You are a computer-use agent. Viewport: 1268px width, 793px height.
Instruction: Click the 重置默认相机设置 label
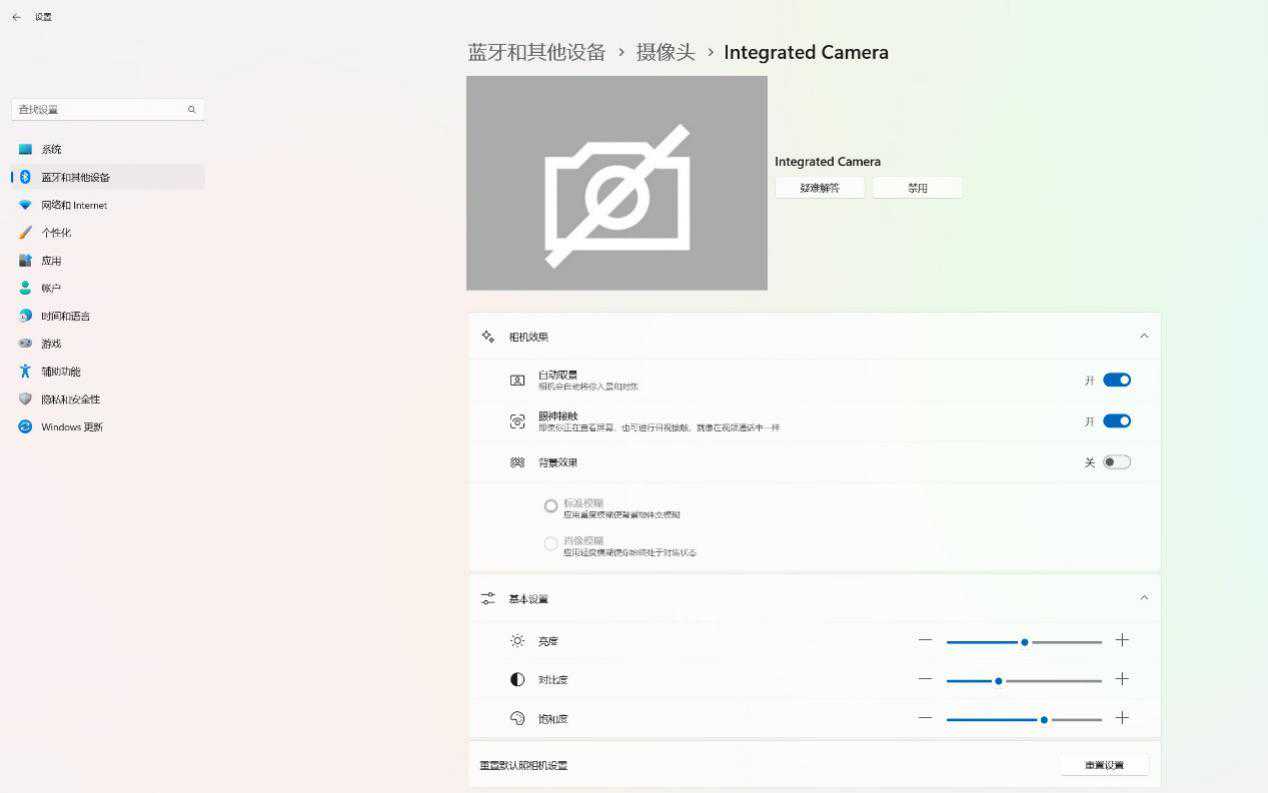coord(523,766)
